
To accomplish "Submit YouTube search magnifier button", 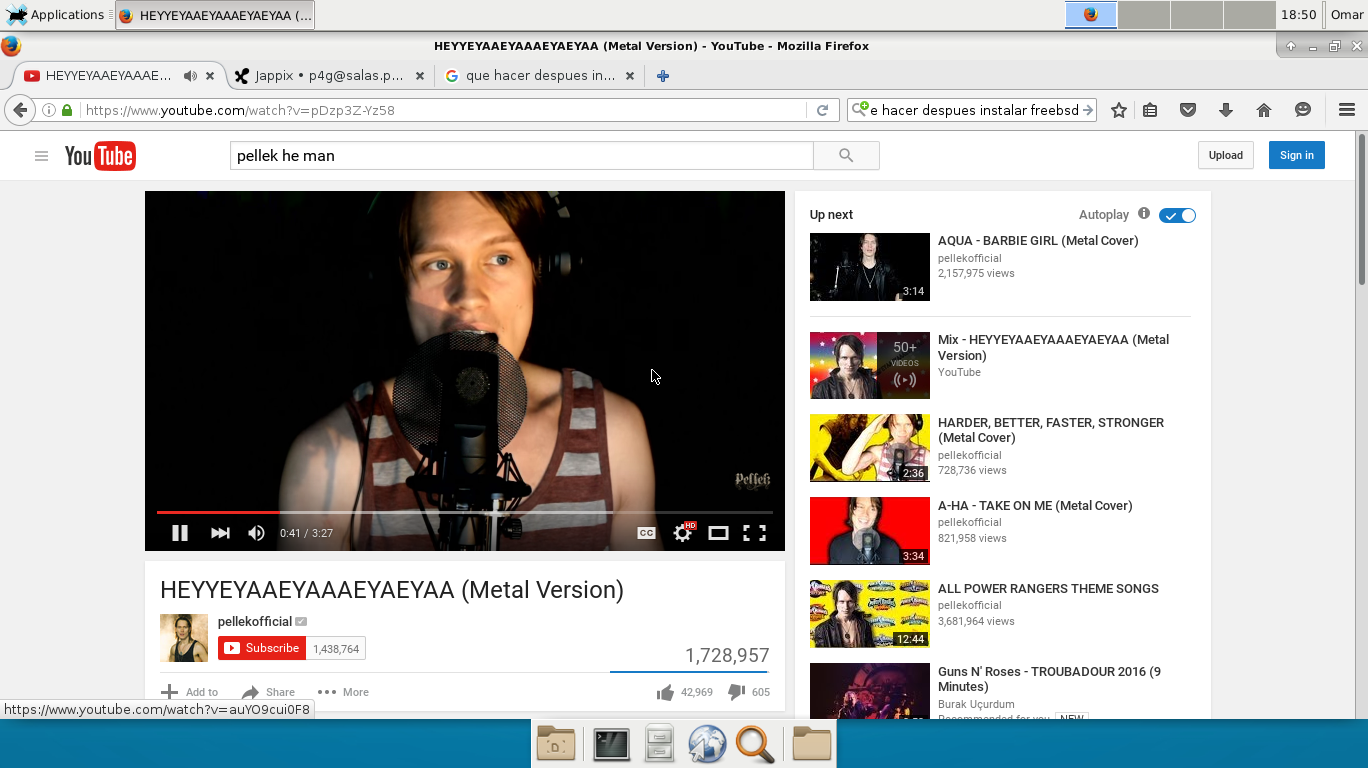I will (x=846, y=155).
